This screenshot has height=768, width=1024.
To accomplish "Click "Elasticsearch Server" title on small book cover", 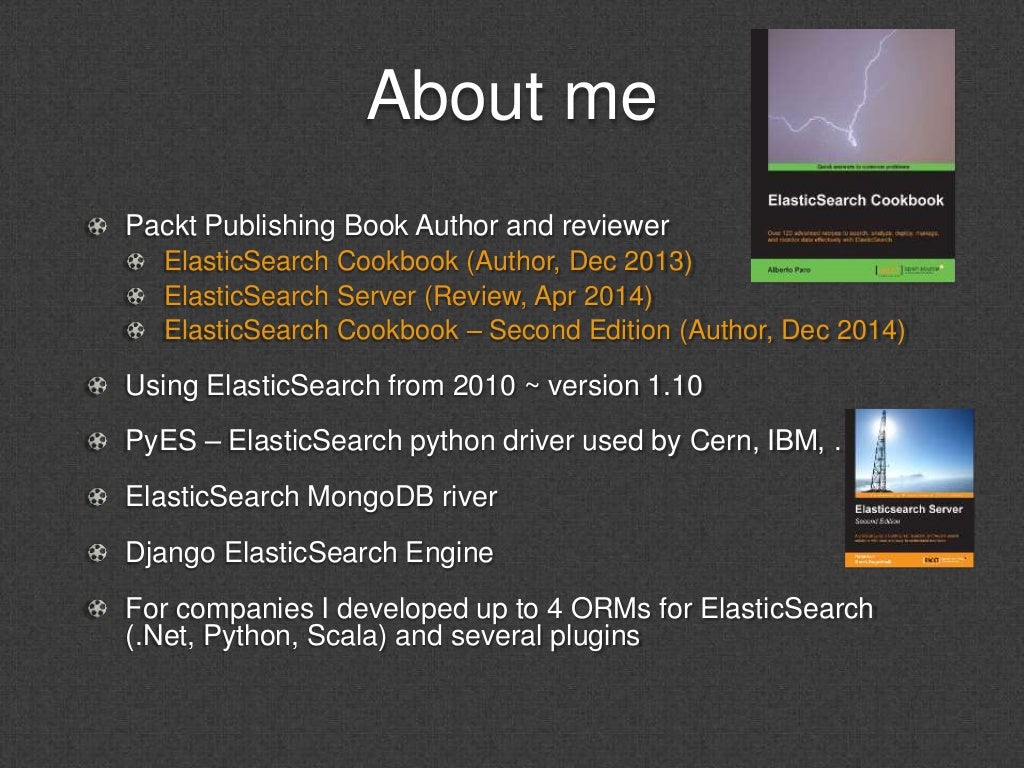I will click(x=908, y=509).
